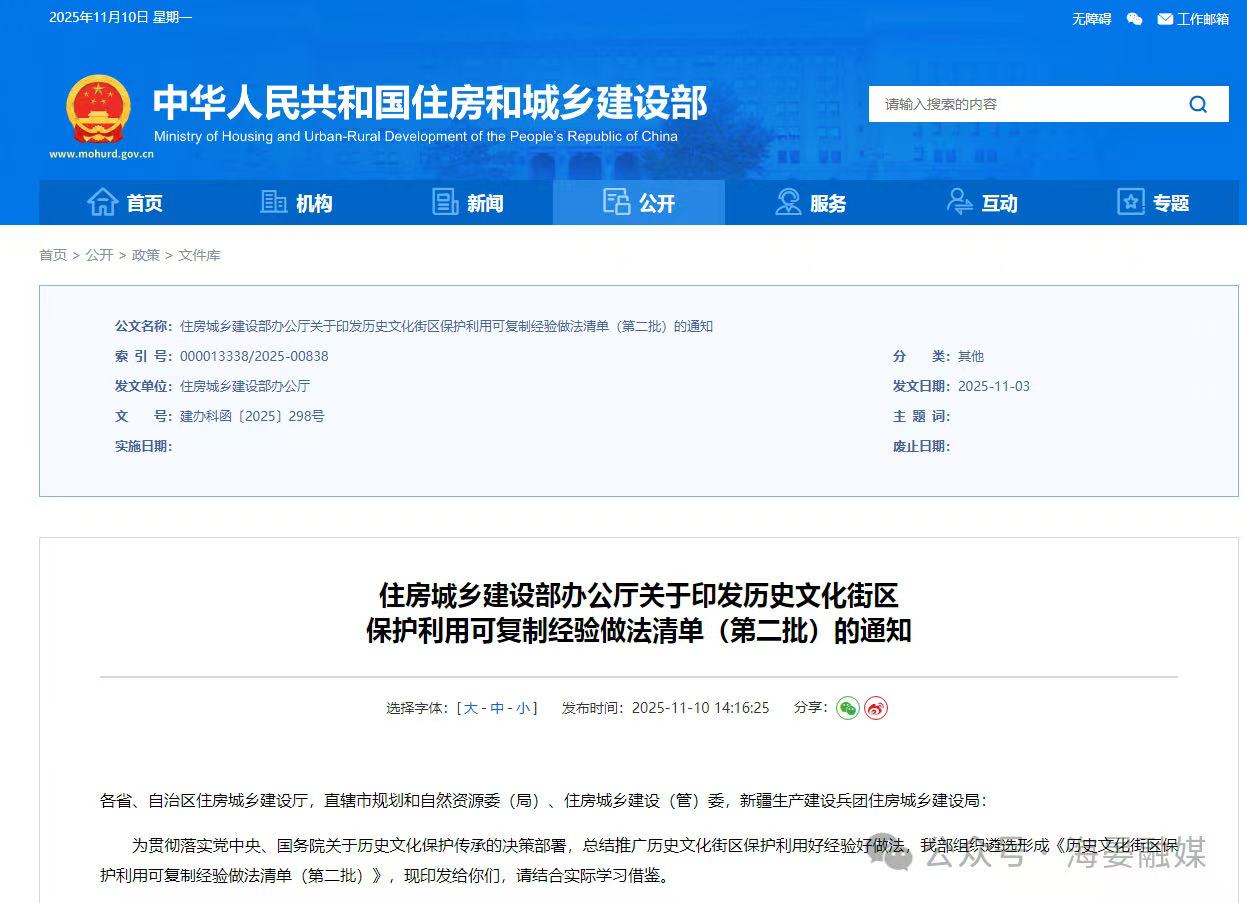This screenshot has height=903, width=1247.
Task: Choose the 小 font size option
Action: point(523,708)
